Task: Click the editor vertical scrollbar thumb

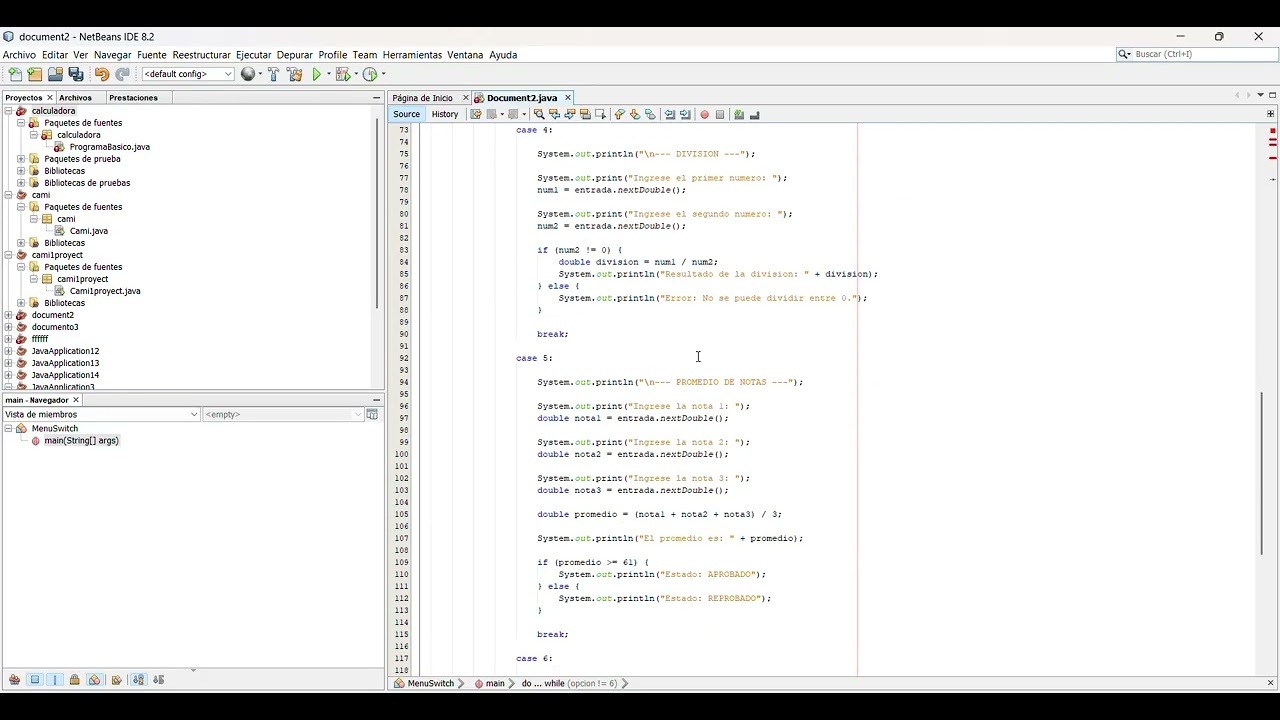Action: (1262, 472)
